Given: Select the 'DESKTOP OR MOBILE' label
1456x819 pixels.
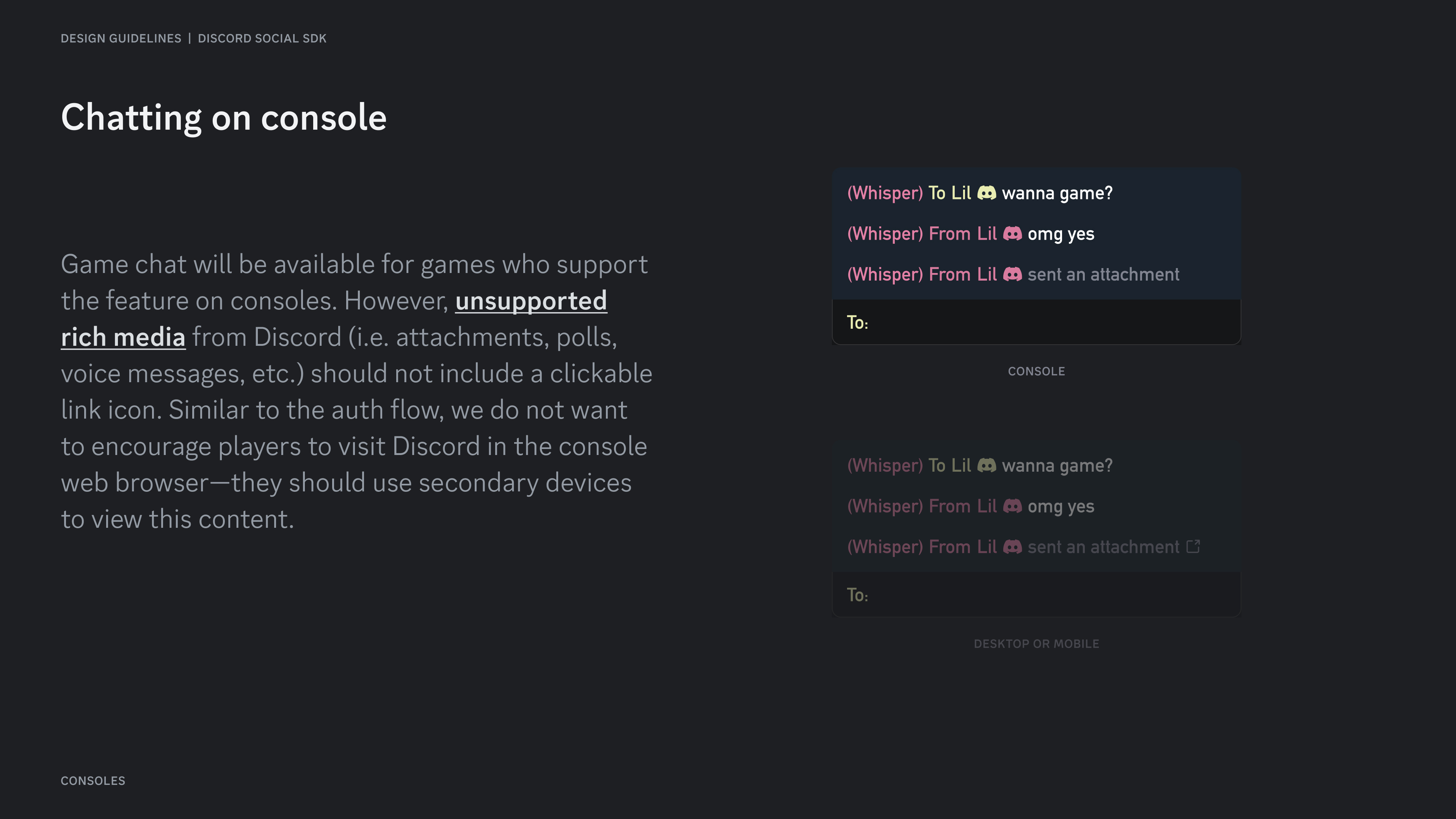Looking at the screenshot, I should [1036, 643].
